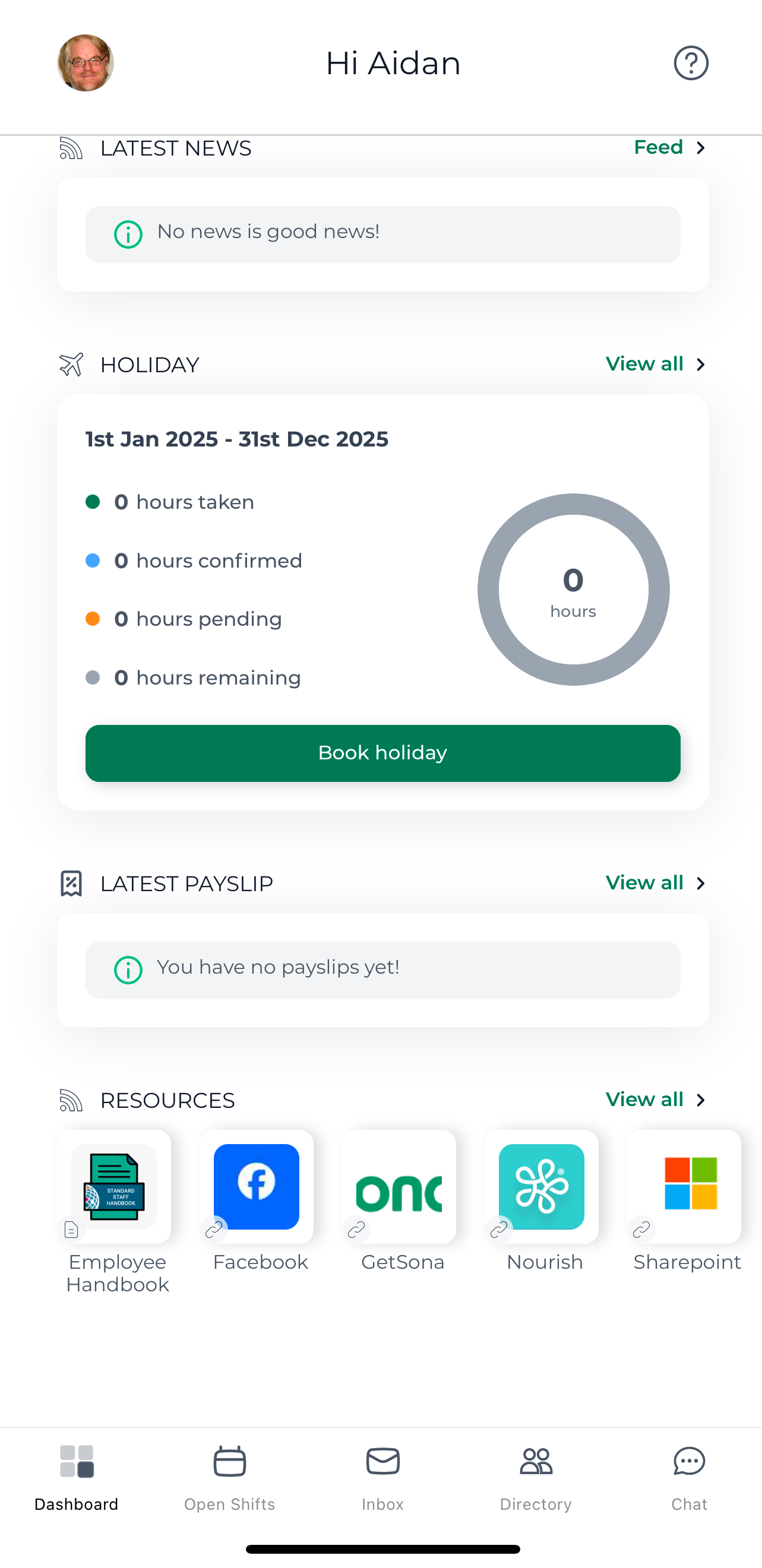Expand Holiday with View all
Screen dimensions: 762x1568
[655, 364]
